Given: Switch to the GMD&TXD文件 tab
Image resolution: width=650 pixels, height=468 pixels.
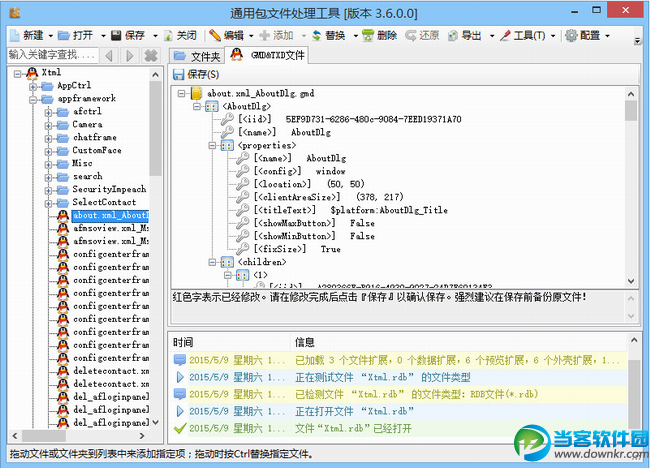Looking at the screenshot, I should pos(267,55).
